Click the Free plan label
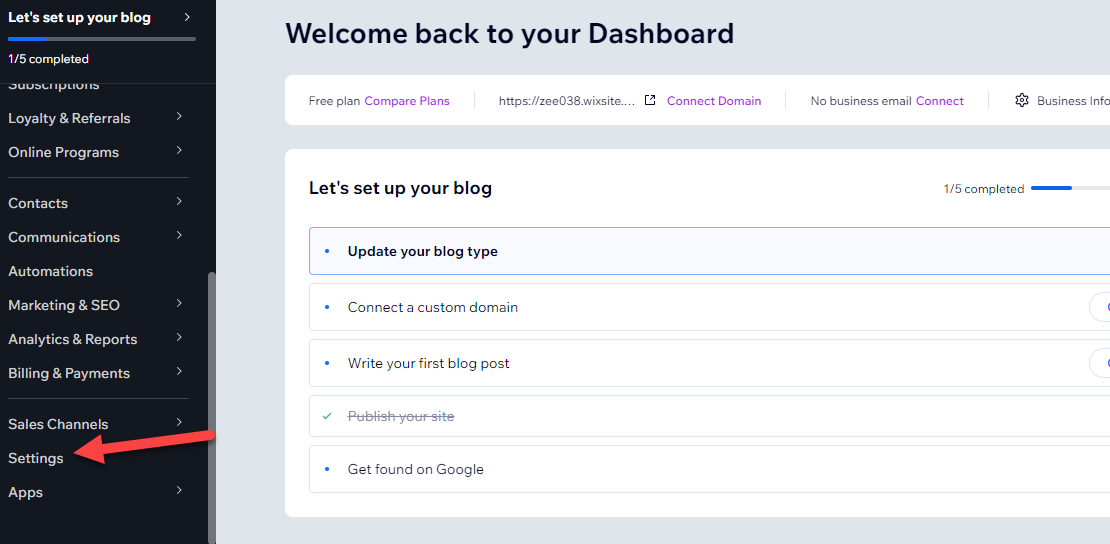Image resolution: width=1110 pixels, height=544 pixels. pyautogui.click(x=334, y=101)
